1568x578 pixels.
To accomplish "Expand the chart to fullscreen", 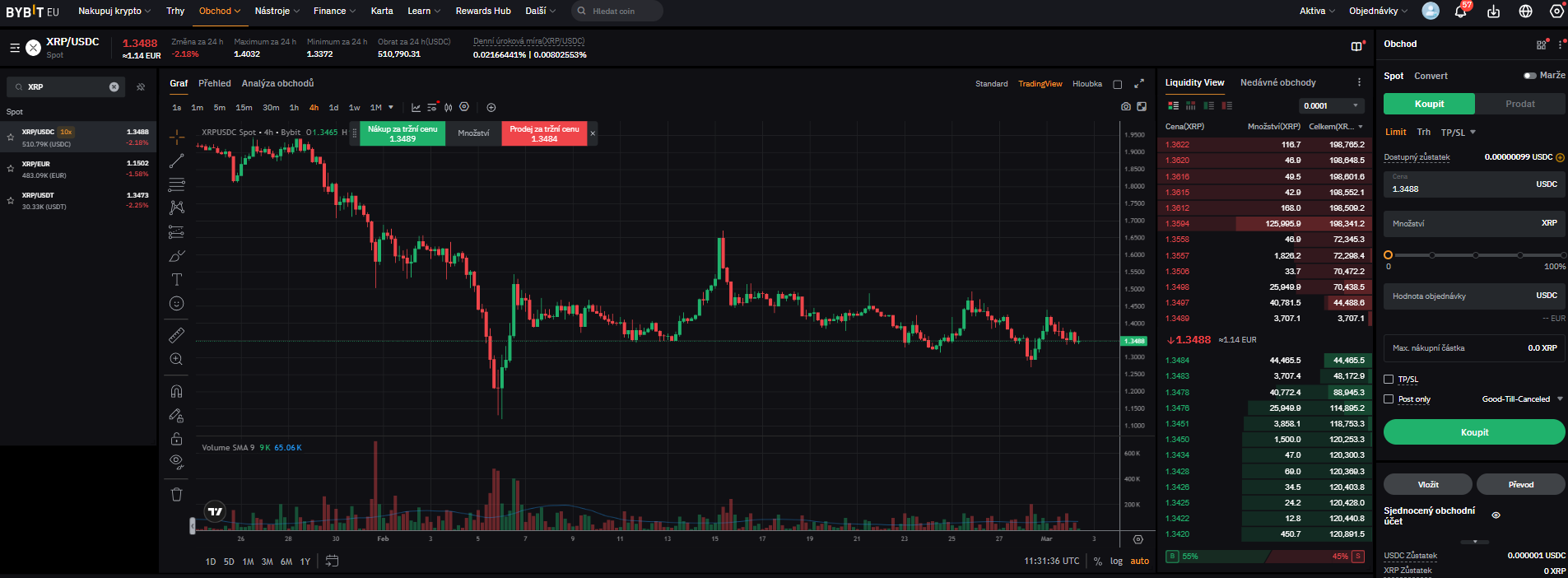I will pos(1139,84).
